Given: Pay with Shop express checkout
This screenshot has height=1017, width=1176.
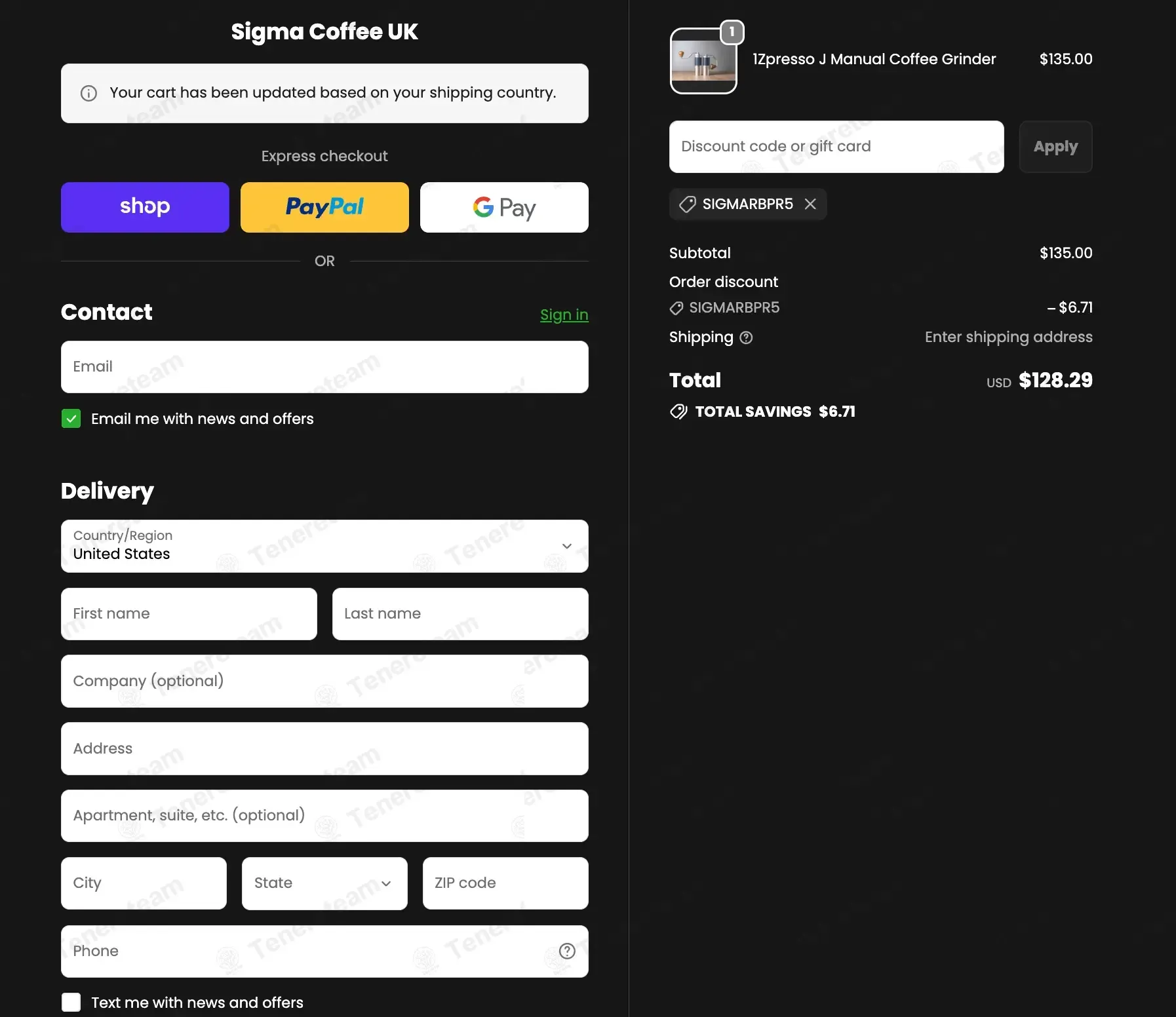Looking at the screenshot, I should pos(145,207).
